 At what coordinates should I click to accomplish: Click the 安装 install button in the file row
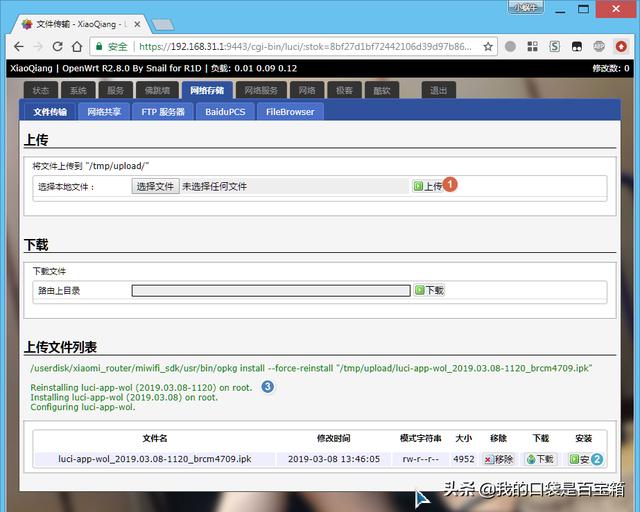[580, 459]
